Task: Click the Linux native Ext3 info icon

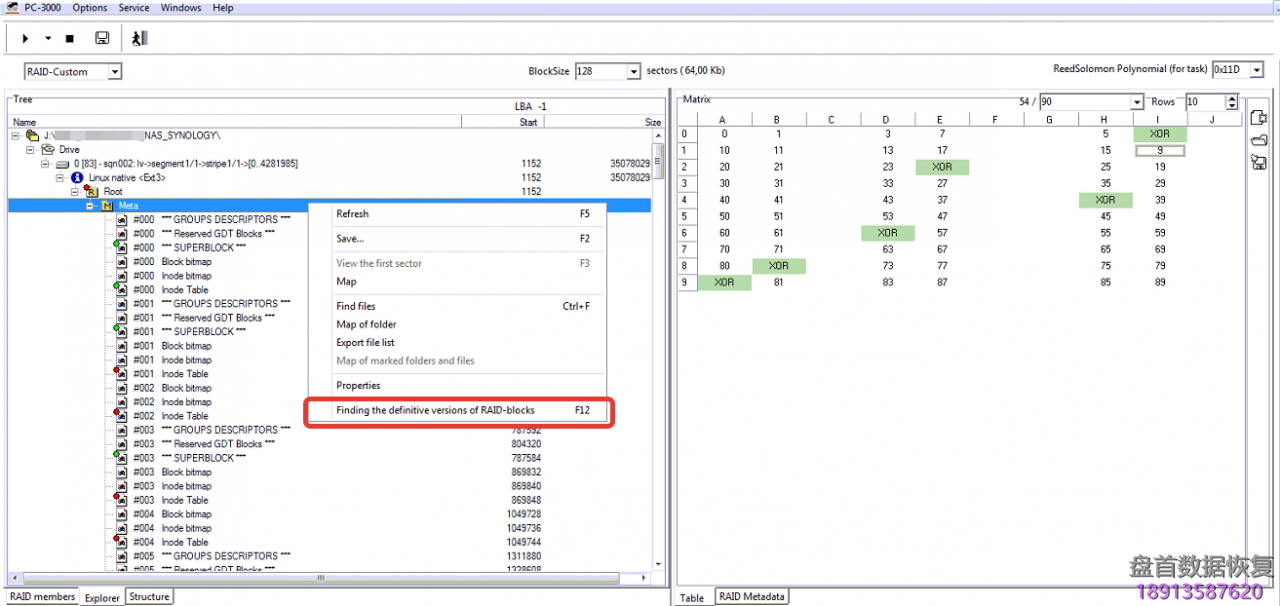Action: (x=77, y=177)
